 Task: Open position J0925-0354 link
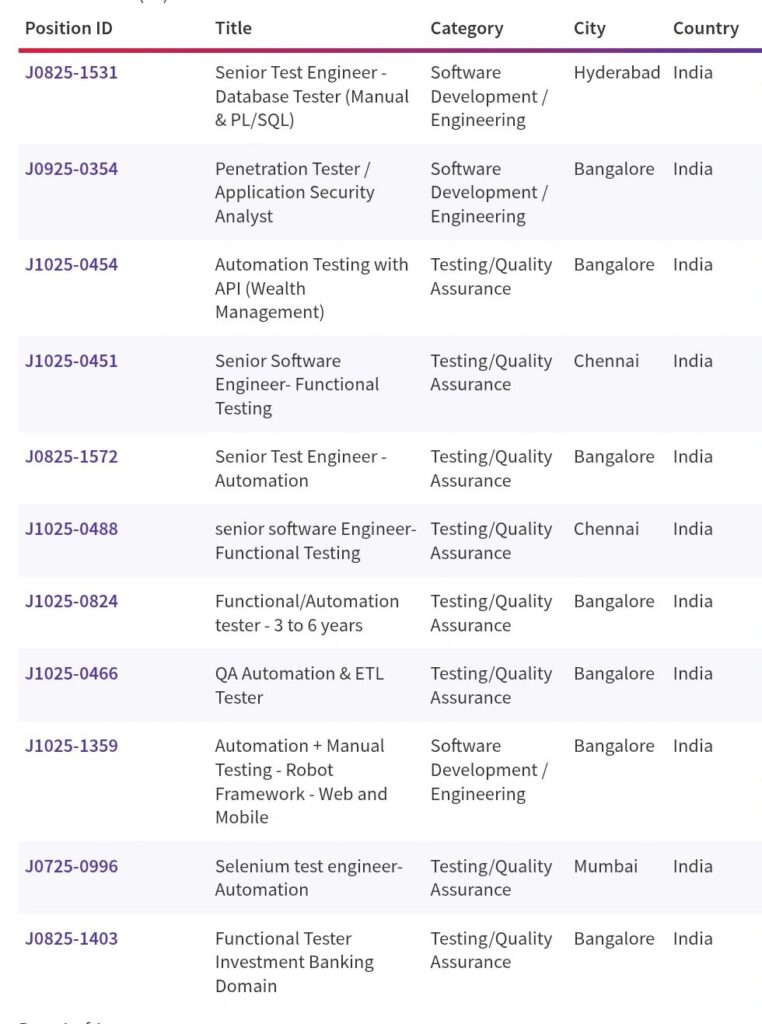pos(71,169)
